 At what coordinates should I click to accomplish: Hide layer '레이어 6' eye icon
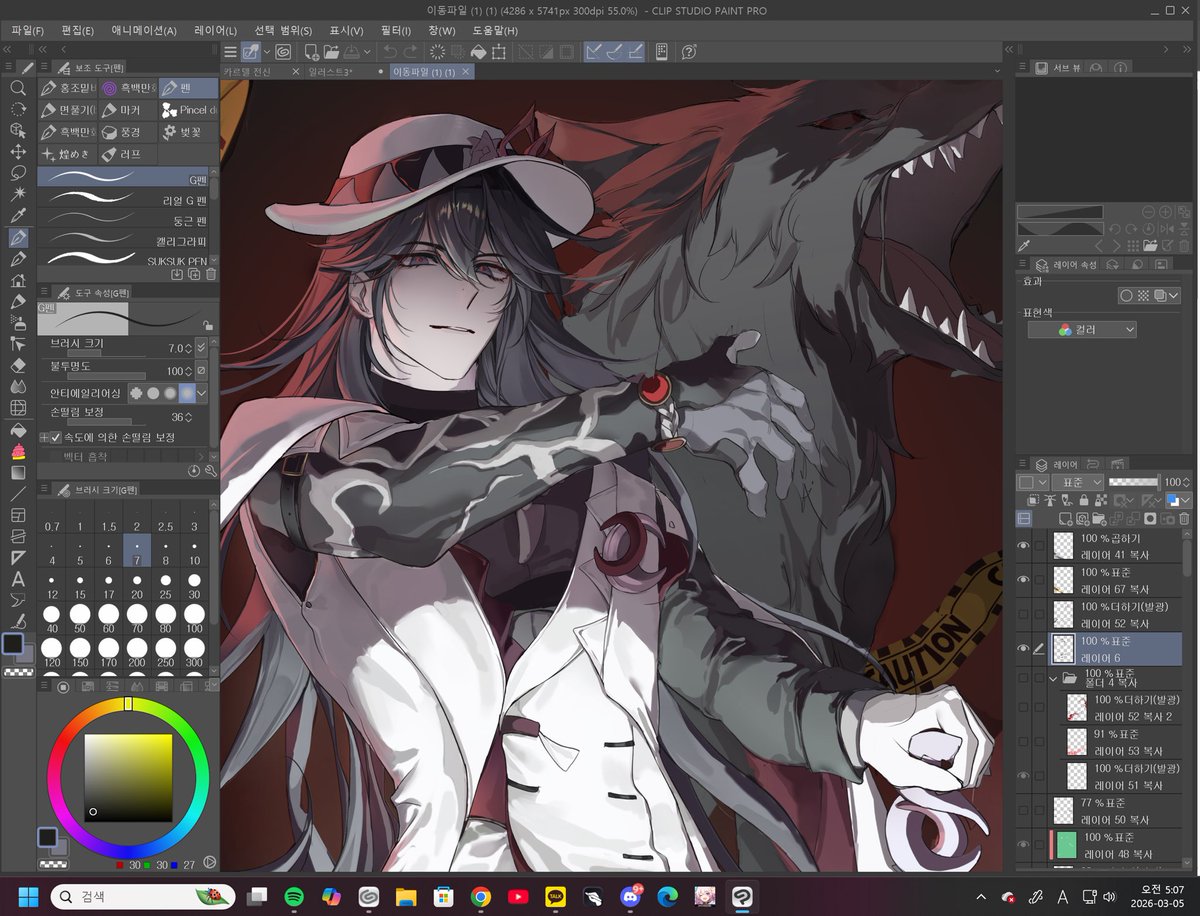1023,649
